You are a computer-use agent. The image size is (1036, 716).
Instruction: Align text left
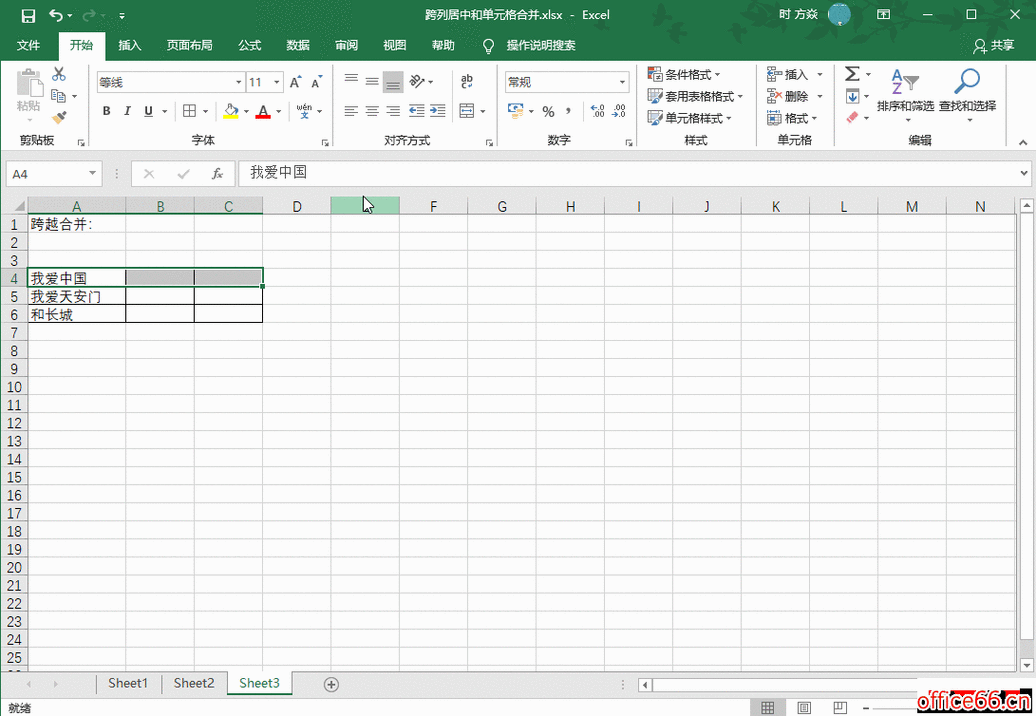[352, 111]
